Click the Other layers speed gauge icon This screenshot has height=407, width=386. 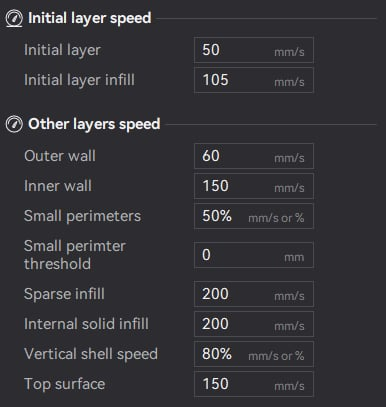(14, 124)
